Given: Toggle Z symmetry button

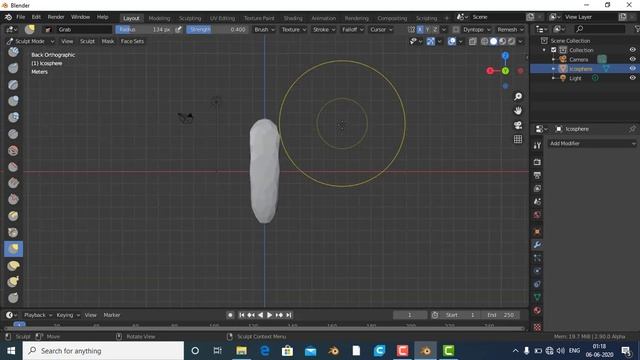Looking at the screenshot, I should [x=435, y=29].
